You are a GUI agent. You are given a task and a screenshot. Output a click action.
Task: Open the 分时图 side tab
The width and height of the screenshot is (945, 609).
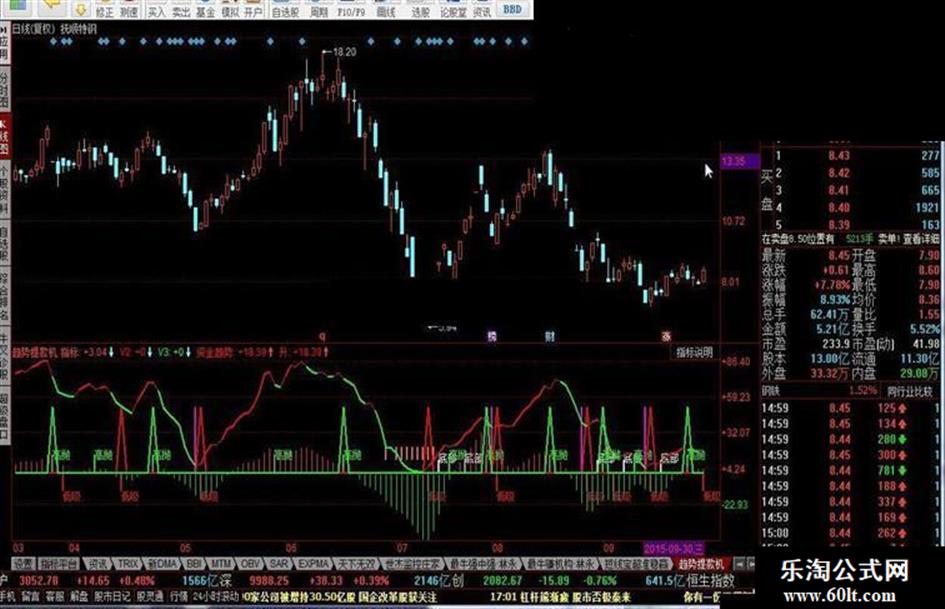click(5, 89)
